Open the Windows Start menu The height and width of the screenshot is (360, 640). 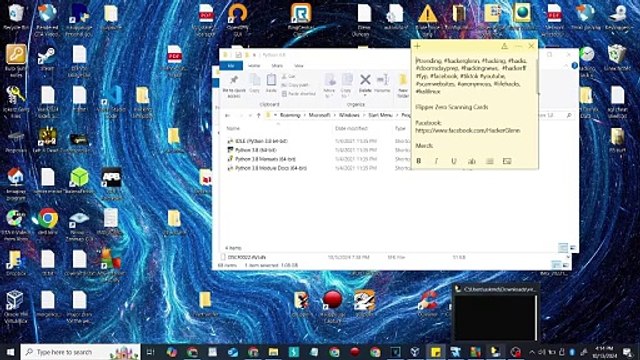click(10, 352)
